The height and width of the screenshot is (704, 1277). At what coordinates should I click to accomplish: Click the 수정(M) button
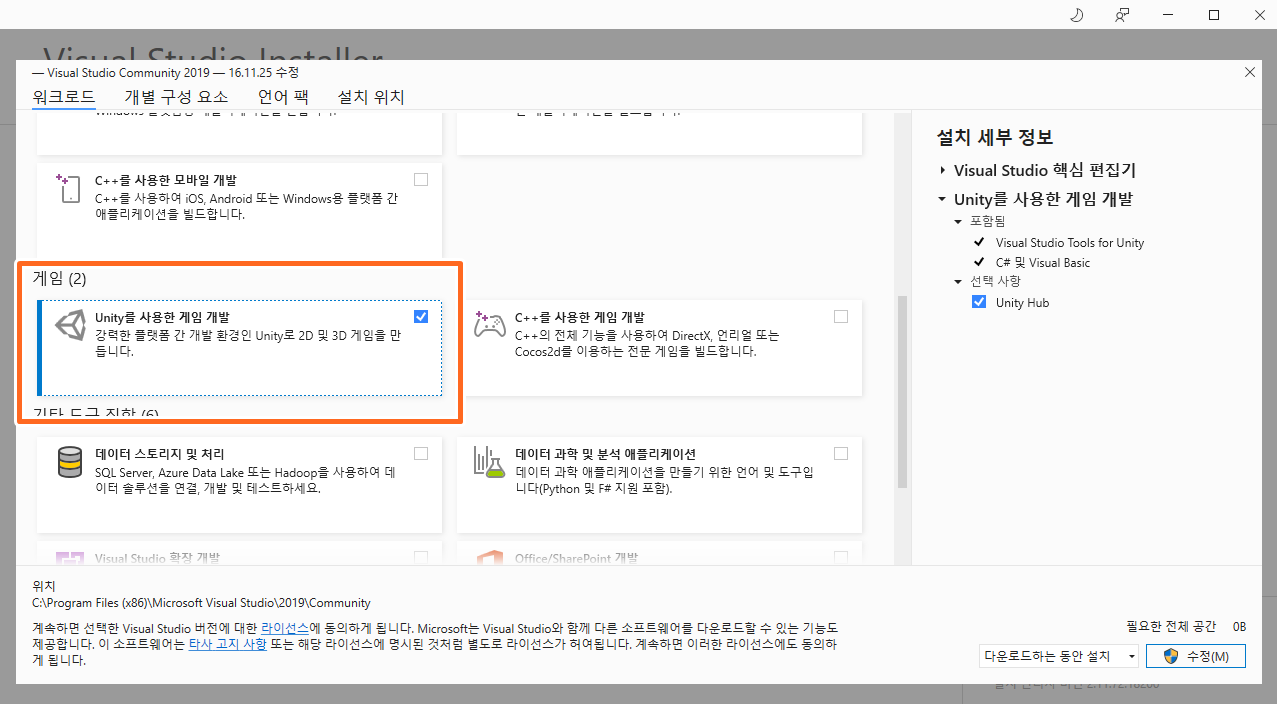click(x=1196, y=656)
